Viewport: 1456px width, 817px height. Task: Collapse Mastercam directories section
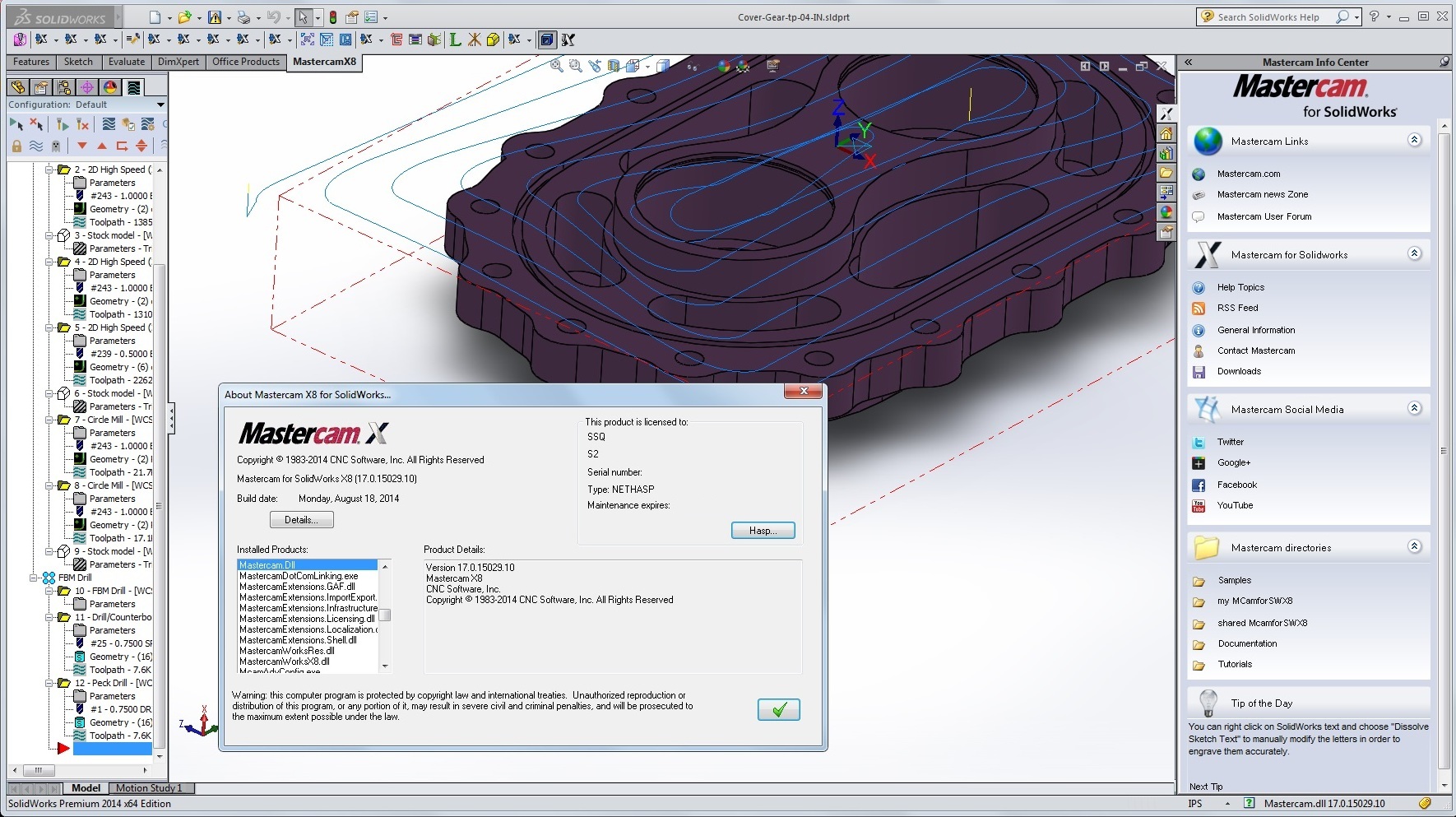pyautogui.click(x=1415, y=546)
